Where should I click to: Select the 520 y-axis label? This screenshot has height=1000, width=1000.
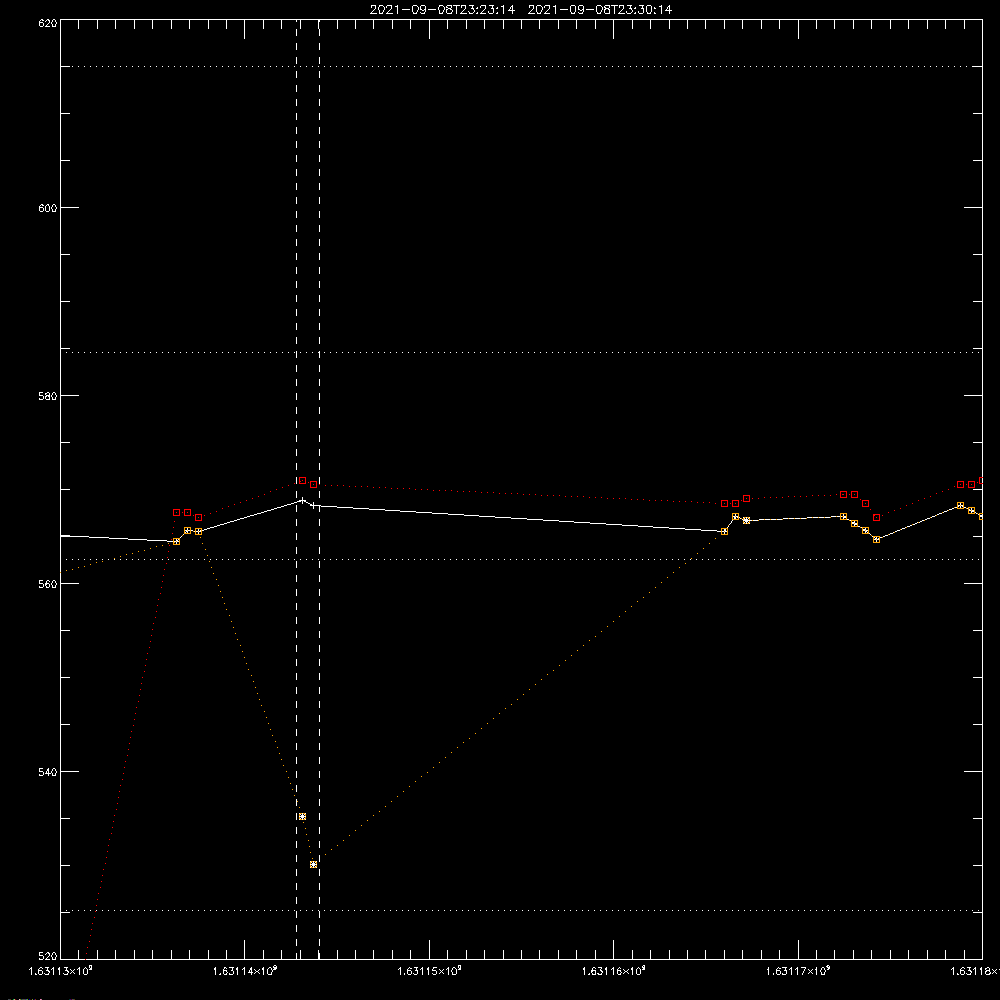(x=48, y=957)
